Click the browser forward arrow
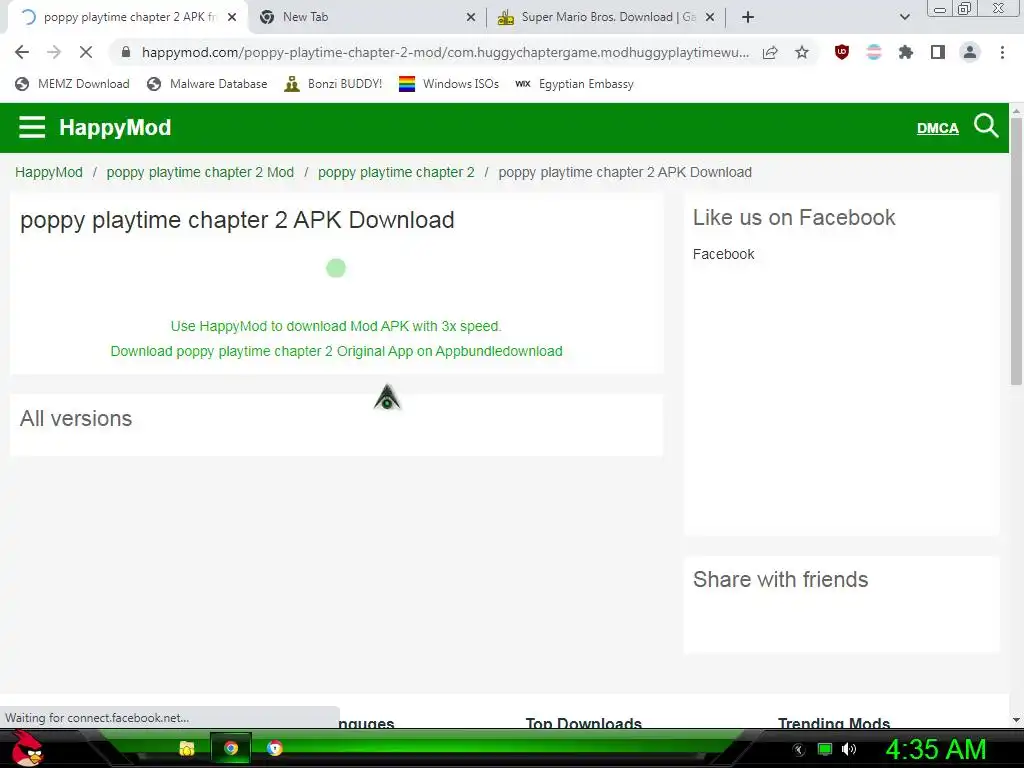This screenshot has width=1024, height=768. click(54, 52)
